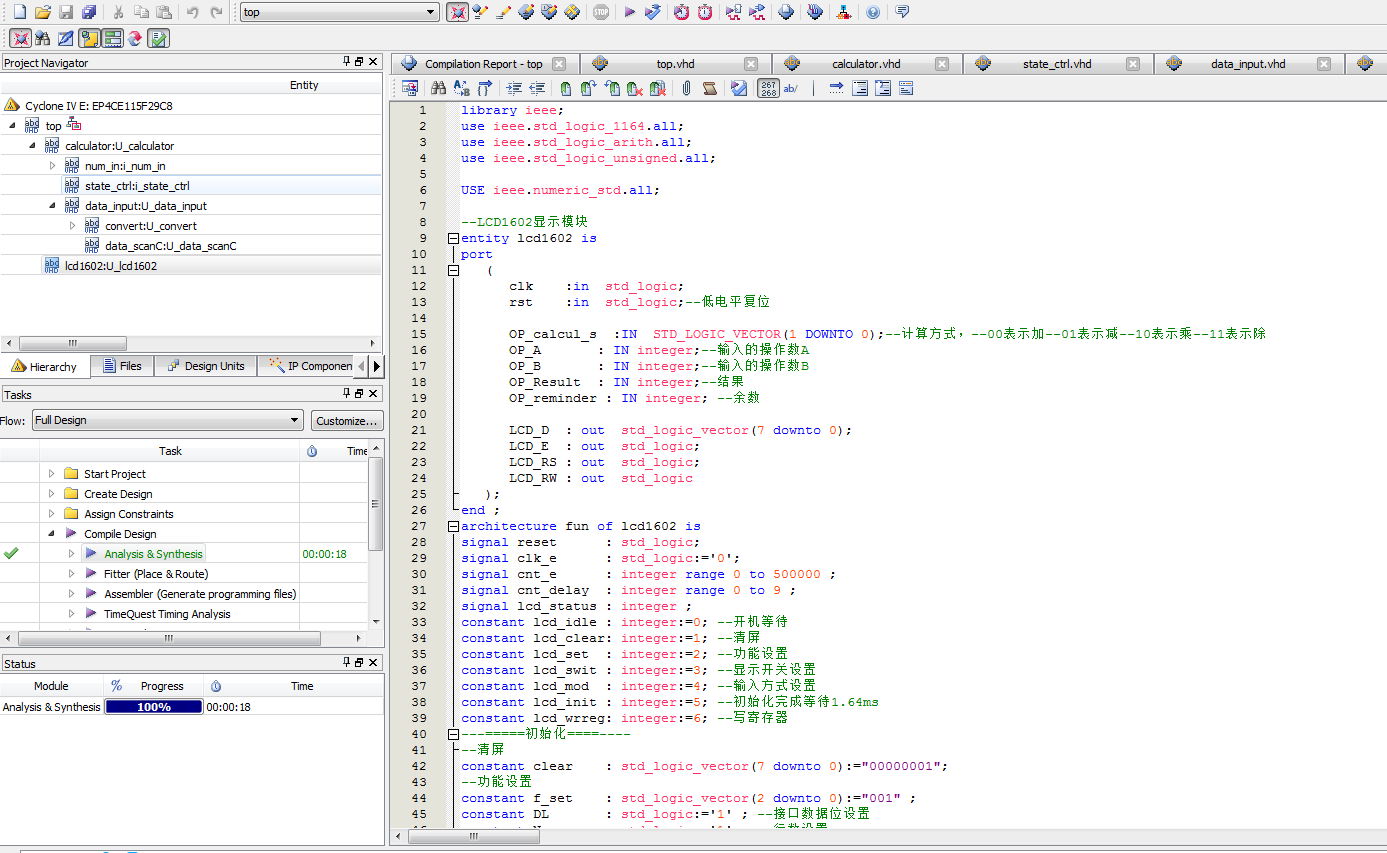Click the Stop Processing icon
1387x853 pixels.
coord(600,12)
